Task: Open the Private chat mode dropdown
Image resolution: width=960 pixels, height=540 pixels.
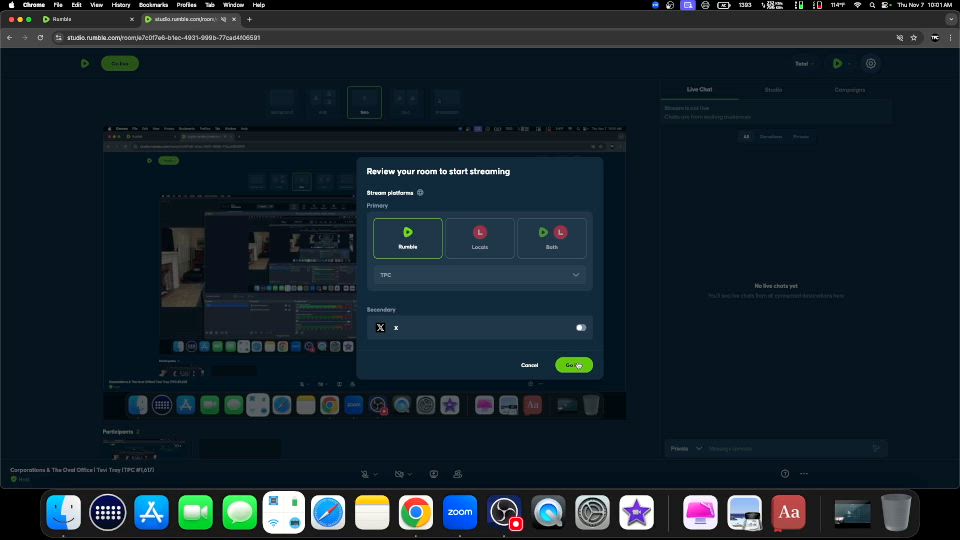Action: click(685, 449)
